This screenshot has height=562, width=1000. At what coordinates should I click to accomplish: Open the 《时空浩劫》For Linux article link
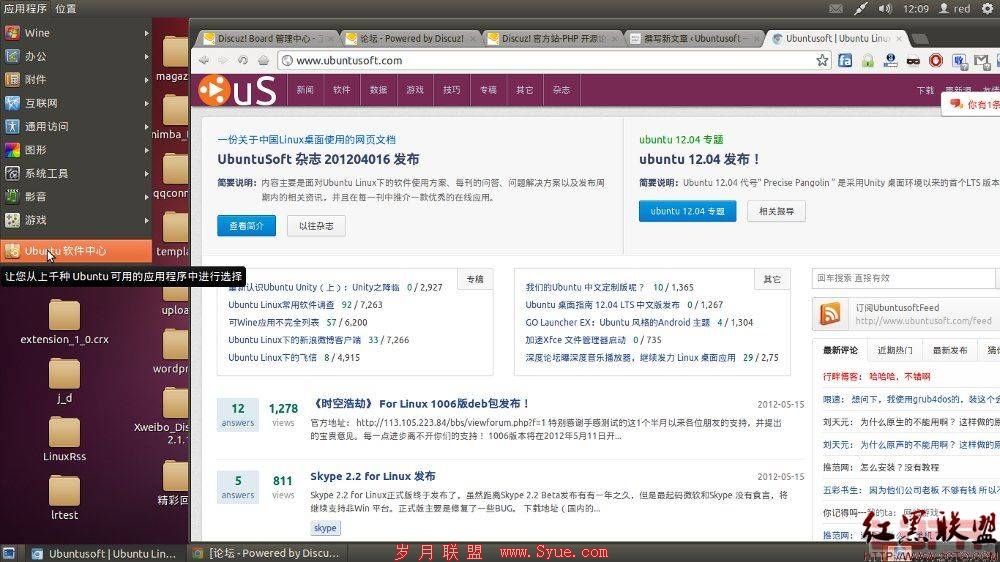pyautogui.click(x=420, y=404)
